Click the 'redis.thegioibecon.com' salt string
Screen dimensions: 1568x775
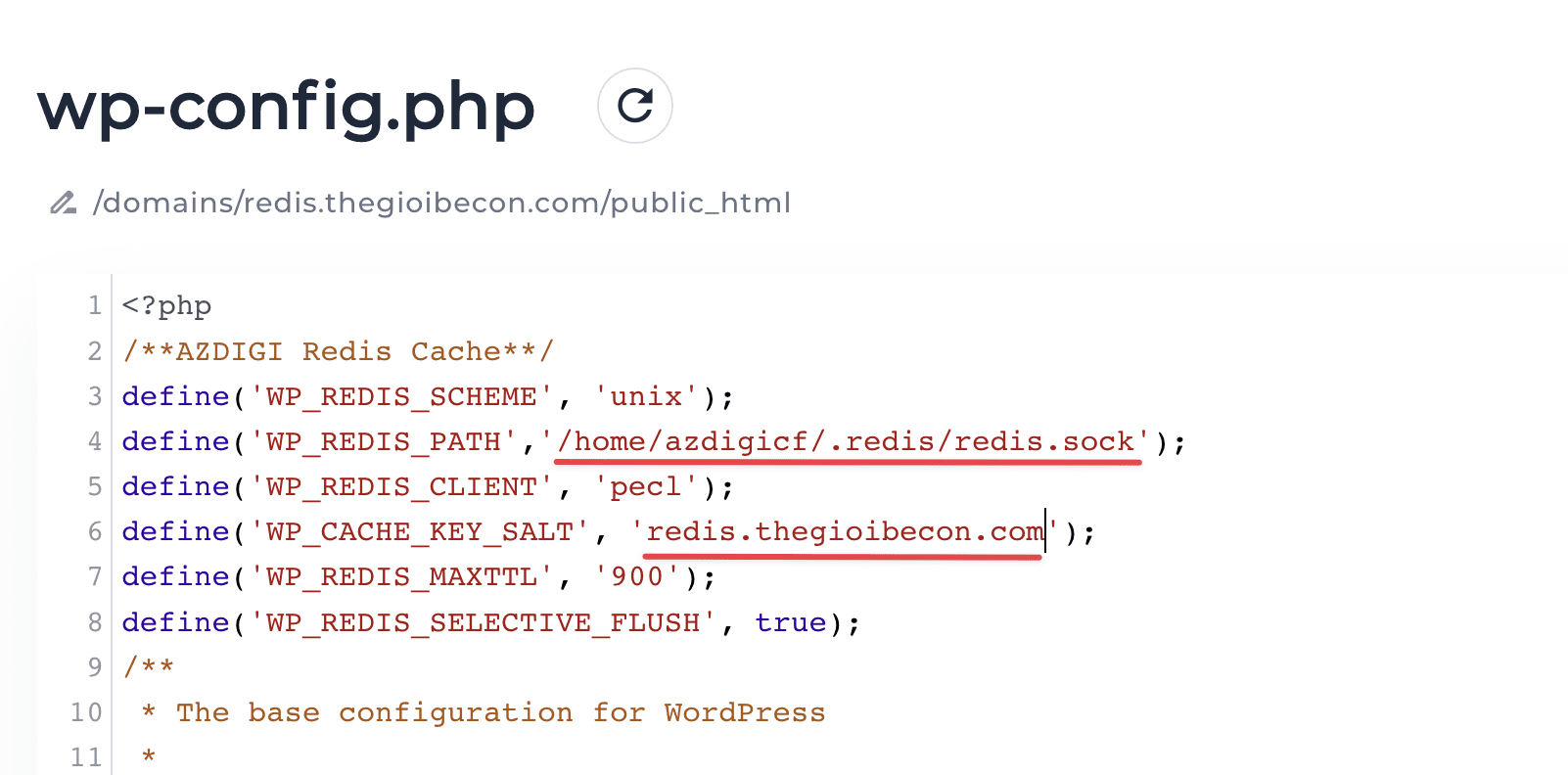(845, 531)
